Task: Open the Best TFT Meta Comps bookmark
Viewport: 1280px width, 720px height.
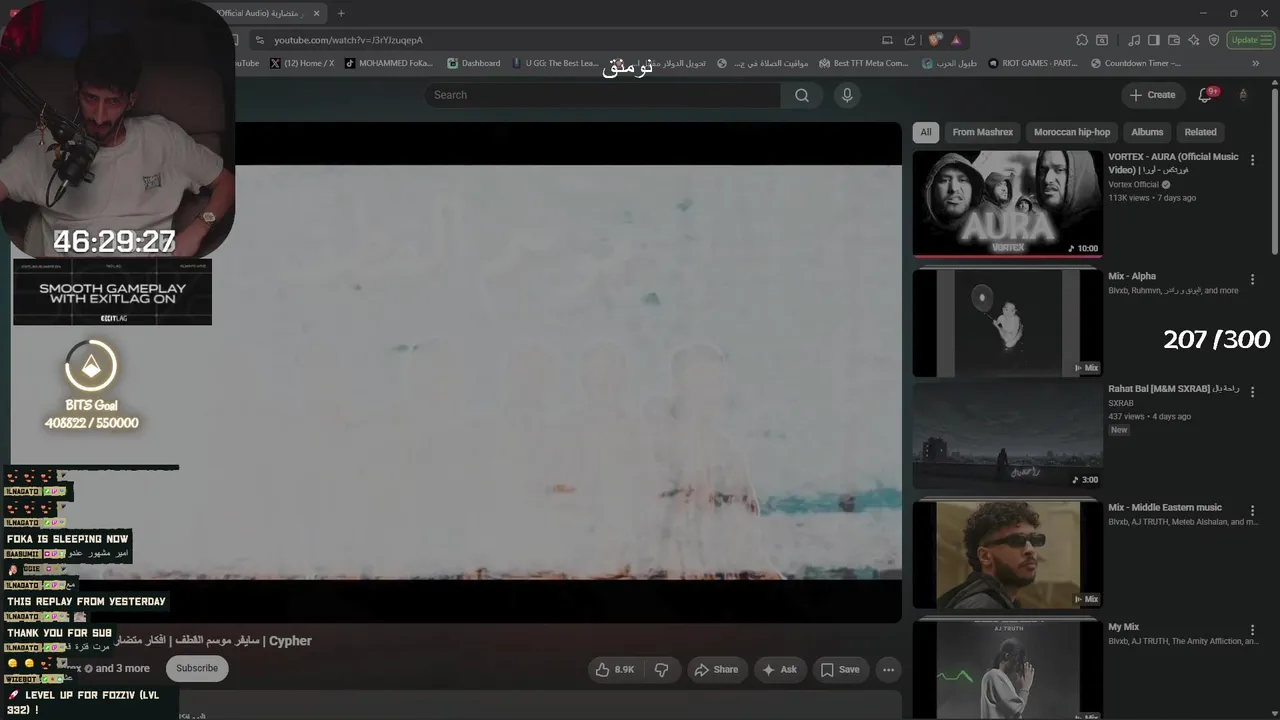Action: (864, 63)
